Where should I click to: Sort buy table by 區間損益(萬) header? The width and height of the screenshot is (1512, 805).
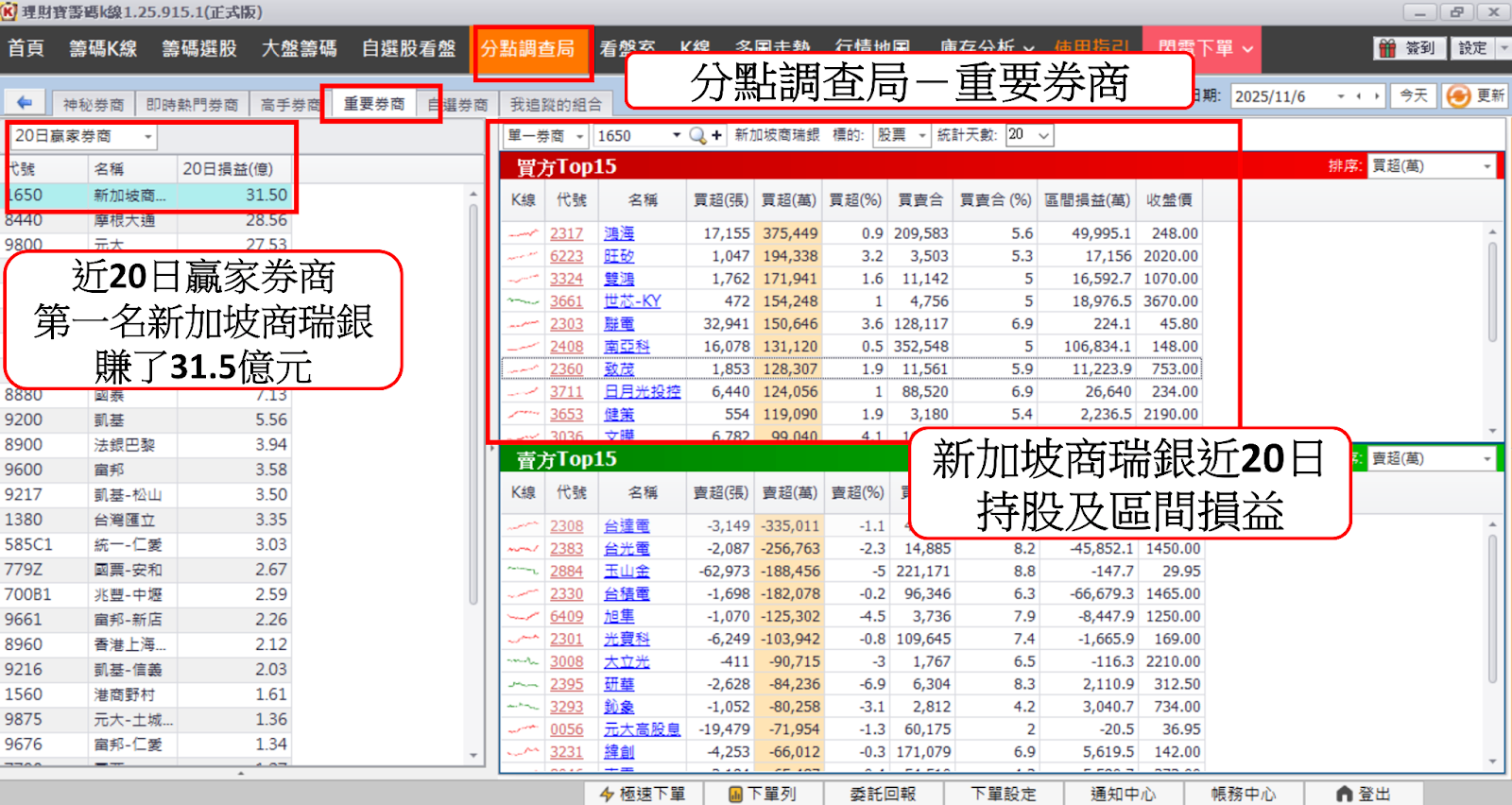click(x=1087, y=200)
